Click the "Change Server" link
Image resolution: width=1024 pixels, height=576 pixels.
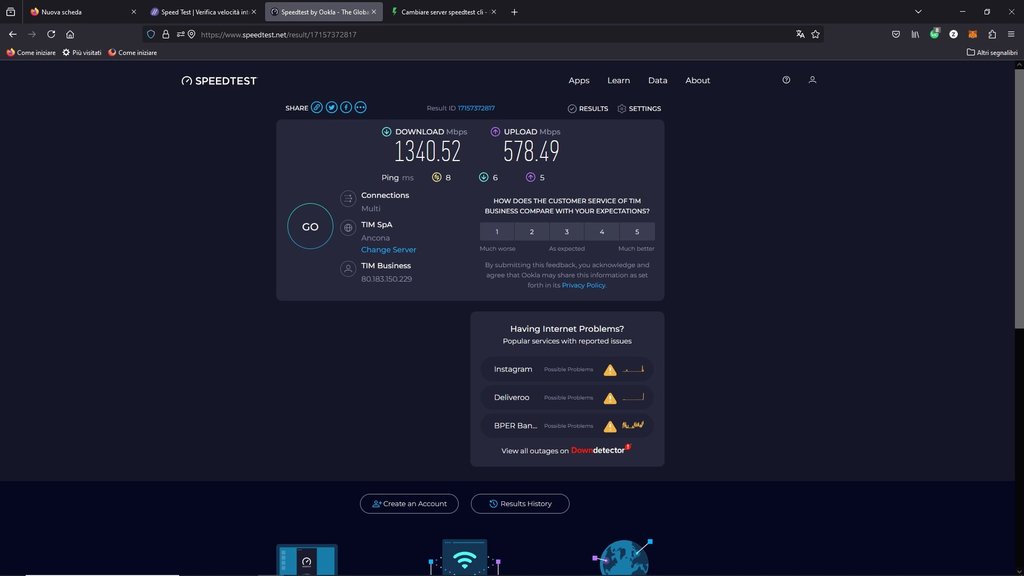coord(388,250)
